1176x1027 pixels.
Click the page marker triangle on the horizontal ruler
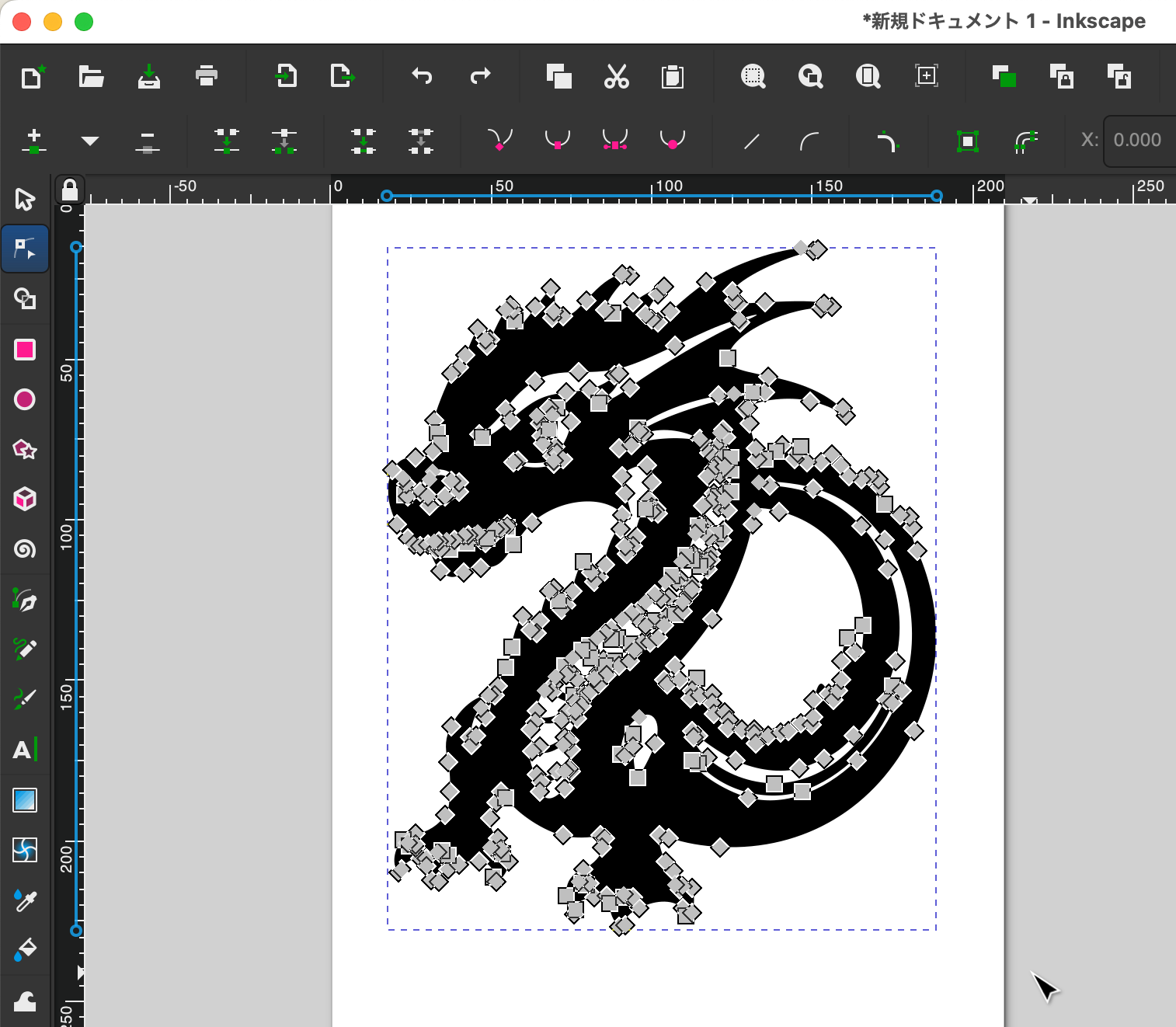(1029, 200)
